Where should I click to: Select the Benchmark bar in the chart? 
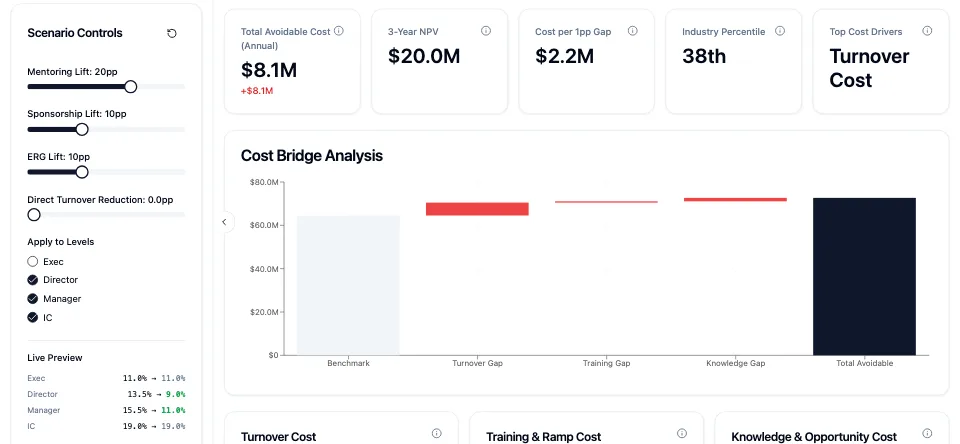tap(348, 285)
